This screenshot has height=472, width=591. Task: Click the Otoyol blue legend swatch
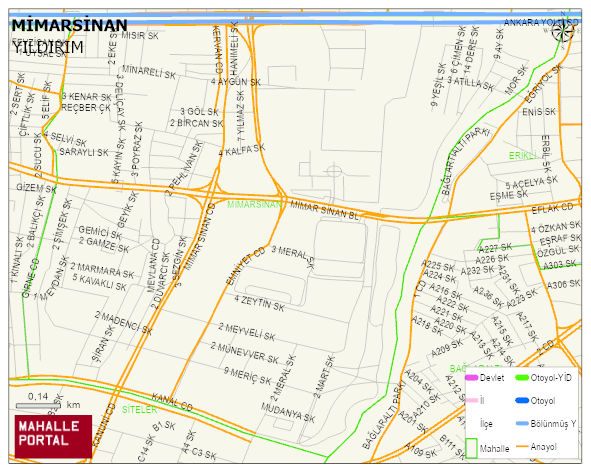[522, 400]
